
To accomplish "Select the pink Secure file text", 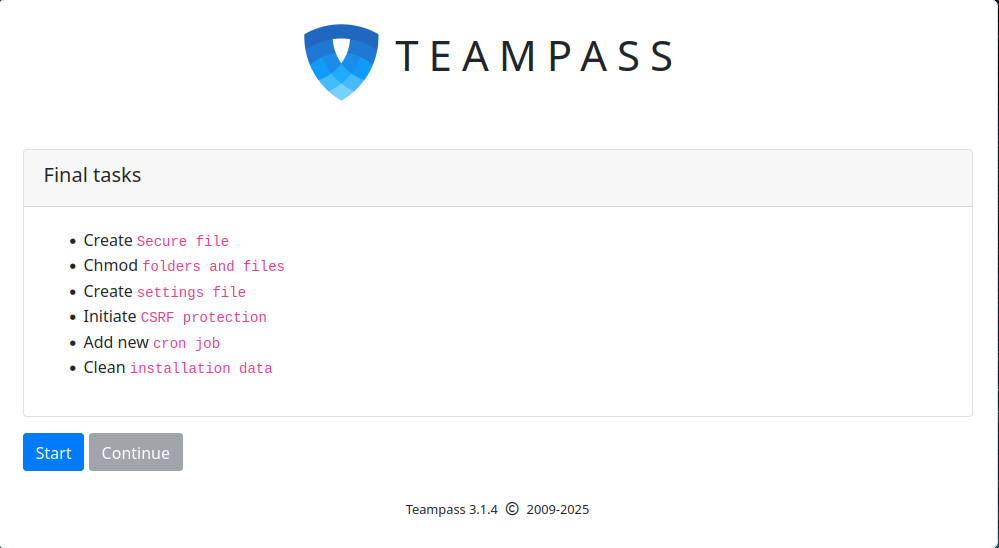I will tap(183, 242).
